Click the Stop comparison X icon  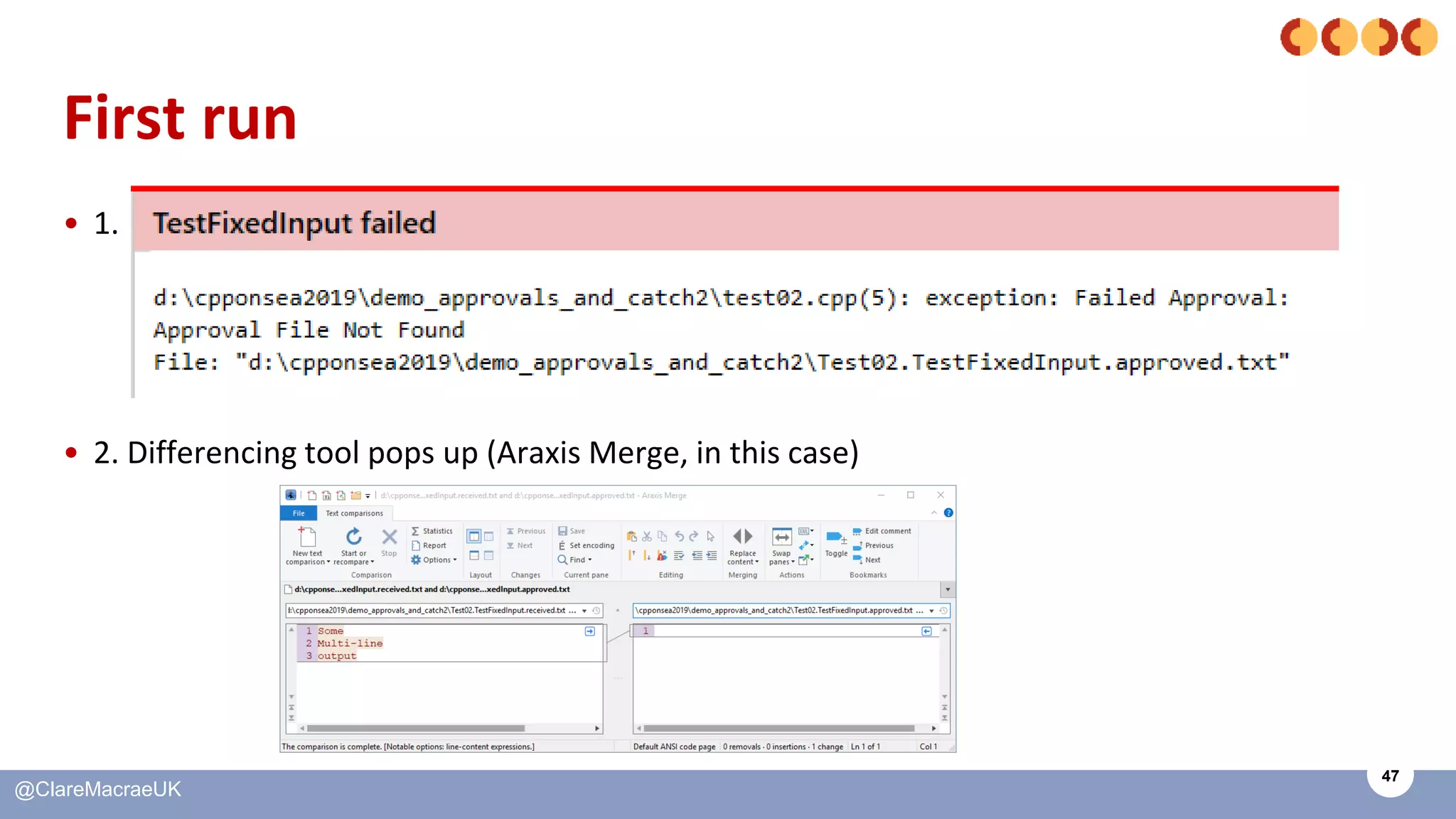tap(389, 537)
